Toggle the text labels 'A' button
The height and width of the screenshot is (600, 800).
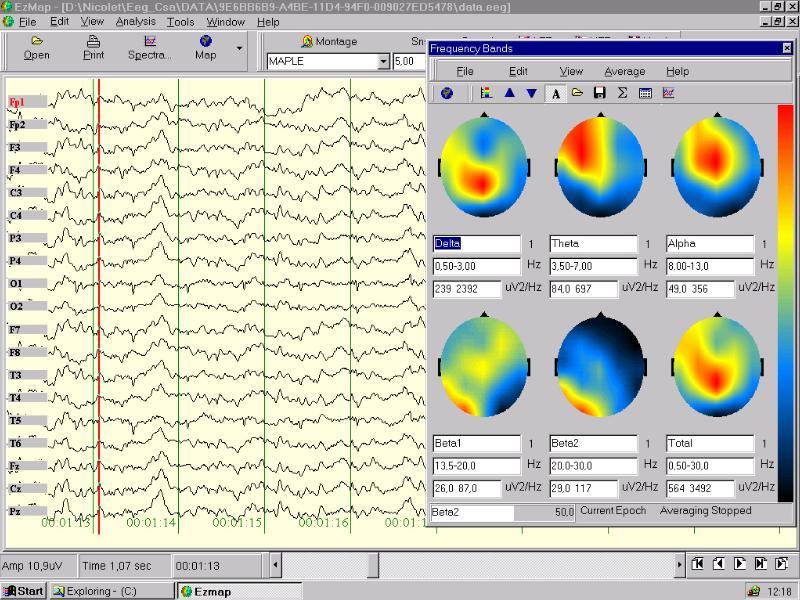555,93
